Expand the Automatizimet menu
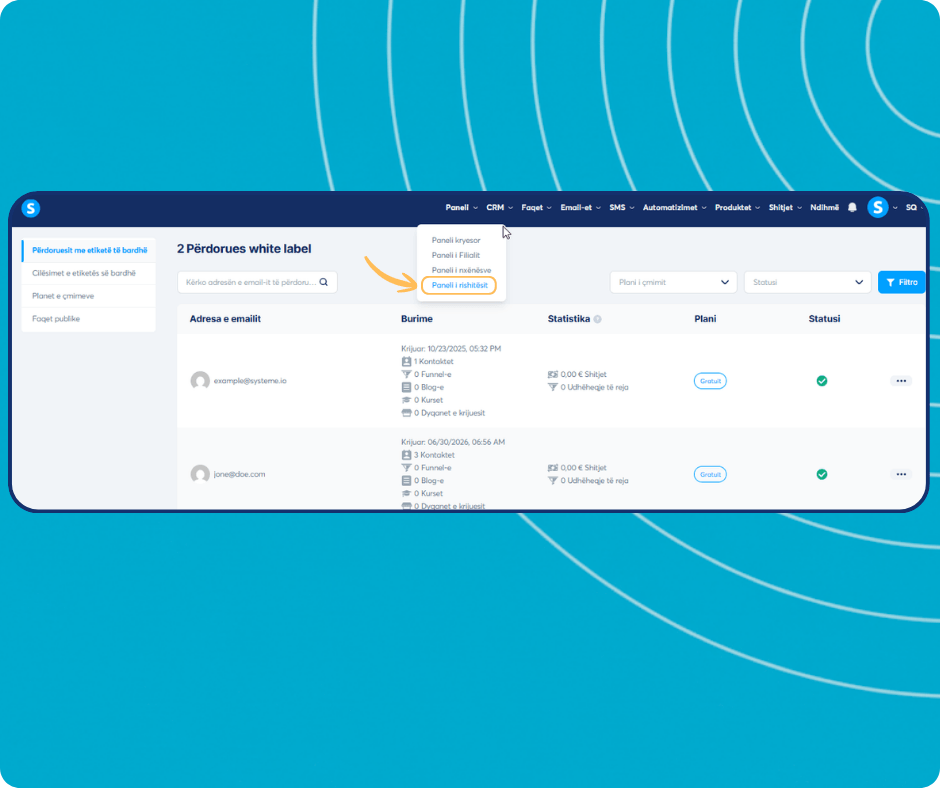Screen dimensions: 940x788 coord(674,207)
